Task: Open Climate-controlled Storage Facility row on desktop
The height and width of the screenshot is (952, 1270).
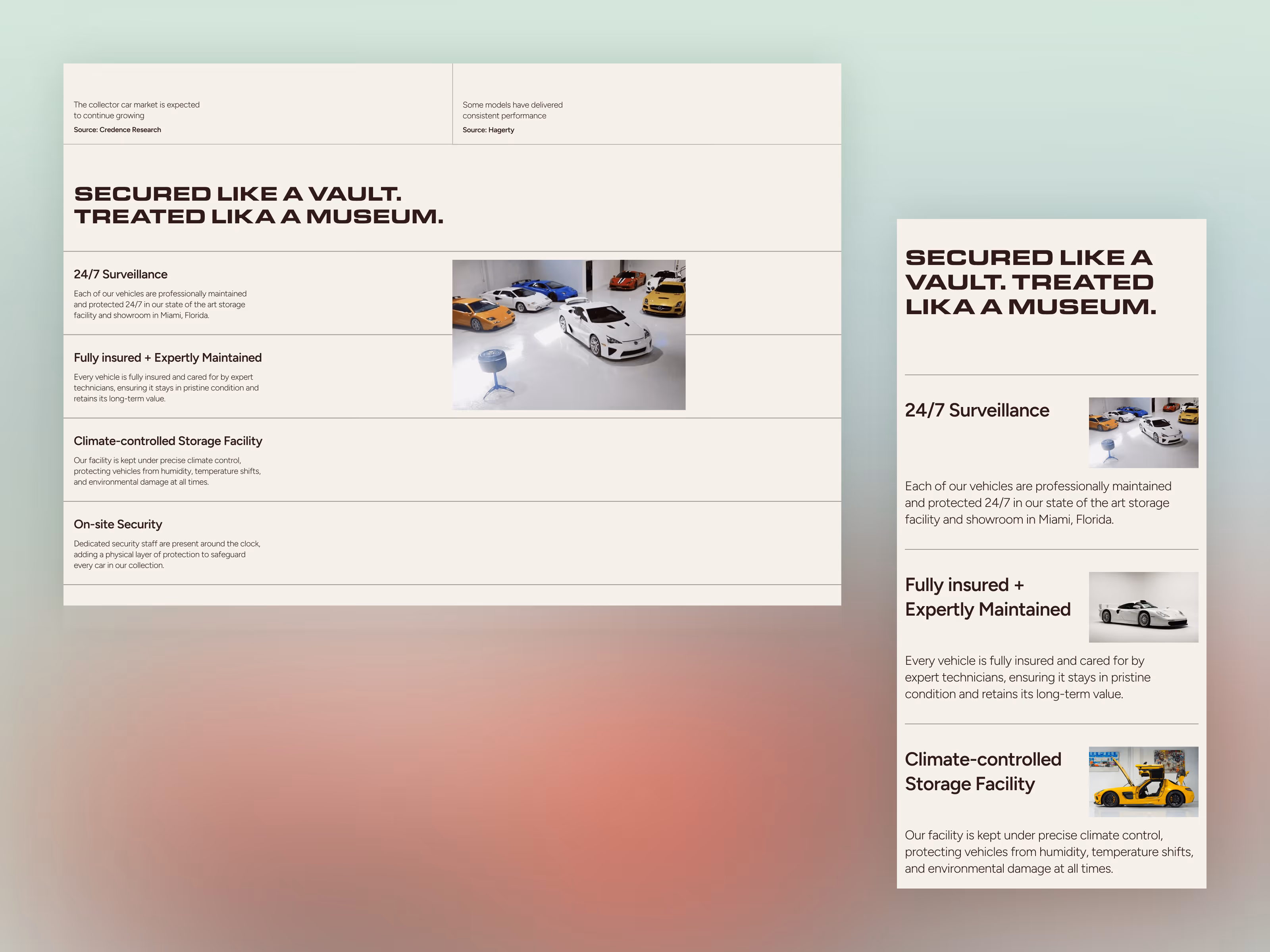Action: tap(167, 441)
